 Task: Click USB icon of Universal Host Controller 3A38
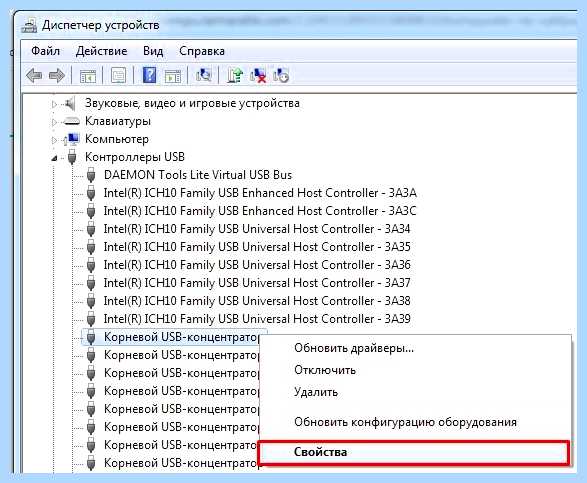pos(91,301)
